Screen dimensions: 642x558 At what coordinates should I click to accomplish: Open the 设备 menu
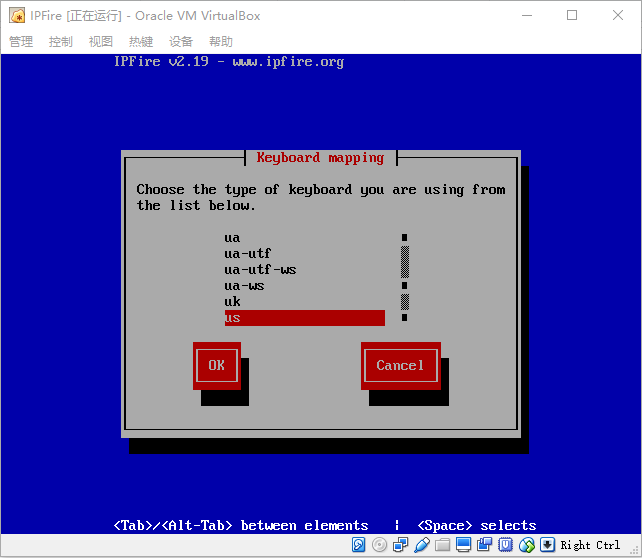[181, 41]
